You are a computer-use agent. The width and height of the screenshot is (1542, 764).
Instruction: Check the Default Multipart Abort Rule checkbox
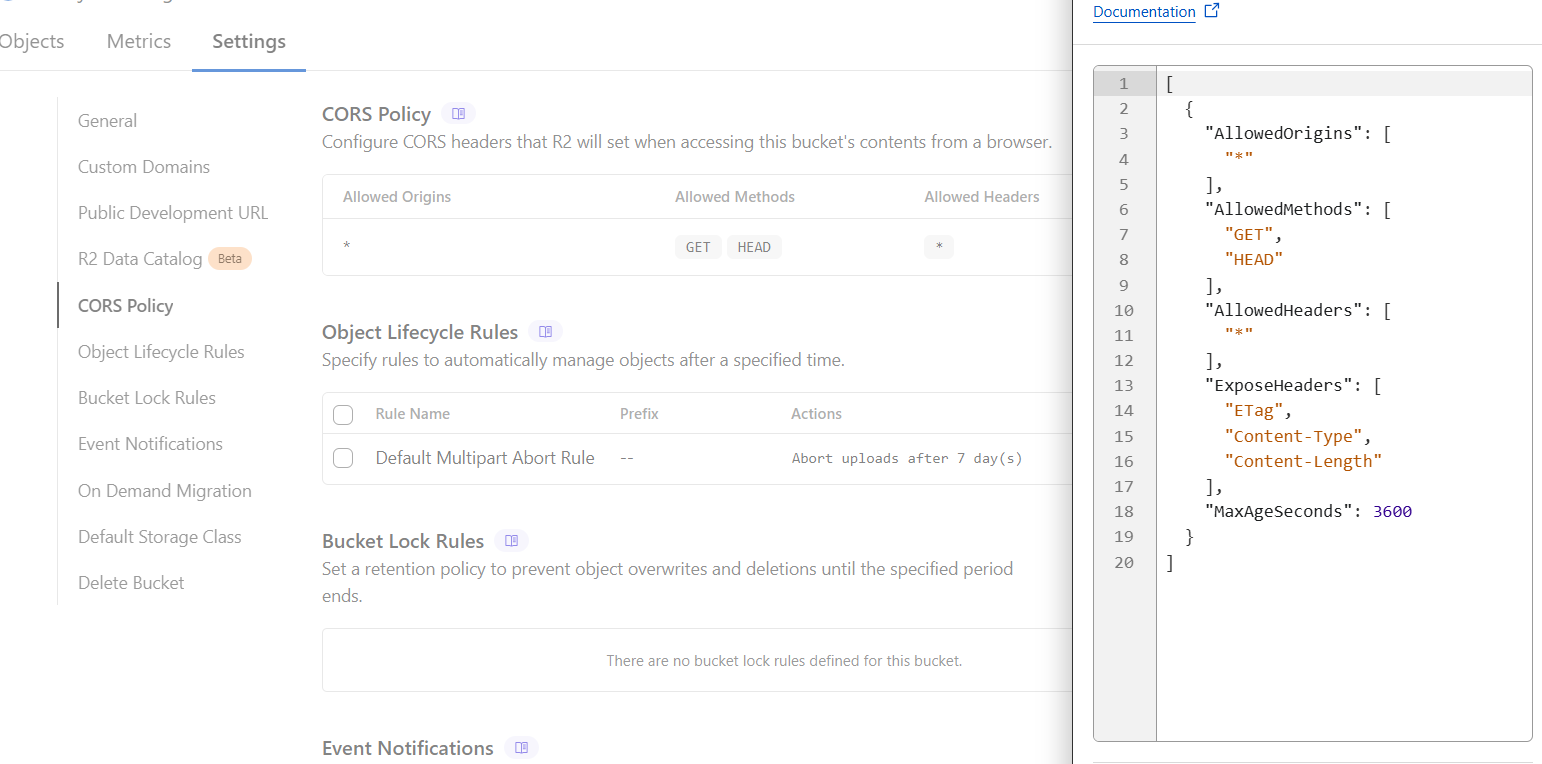(x=343, y=458)
